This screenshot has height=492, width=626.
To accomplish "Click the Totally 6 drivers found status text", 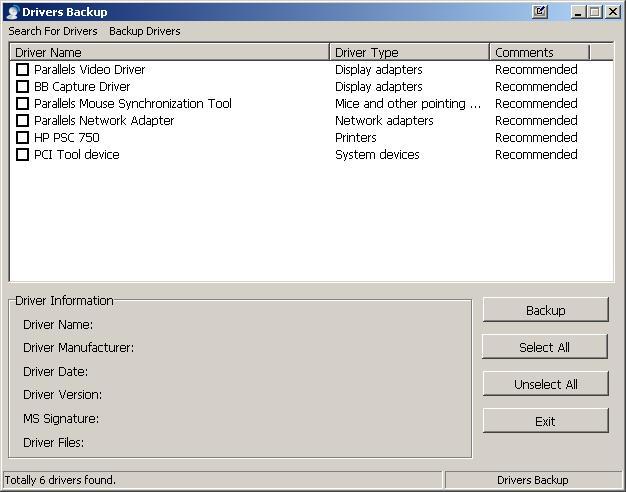I will pos(60,480).
